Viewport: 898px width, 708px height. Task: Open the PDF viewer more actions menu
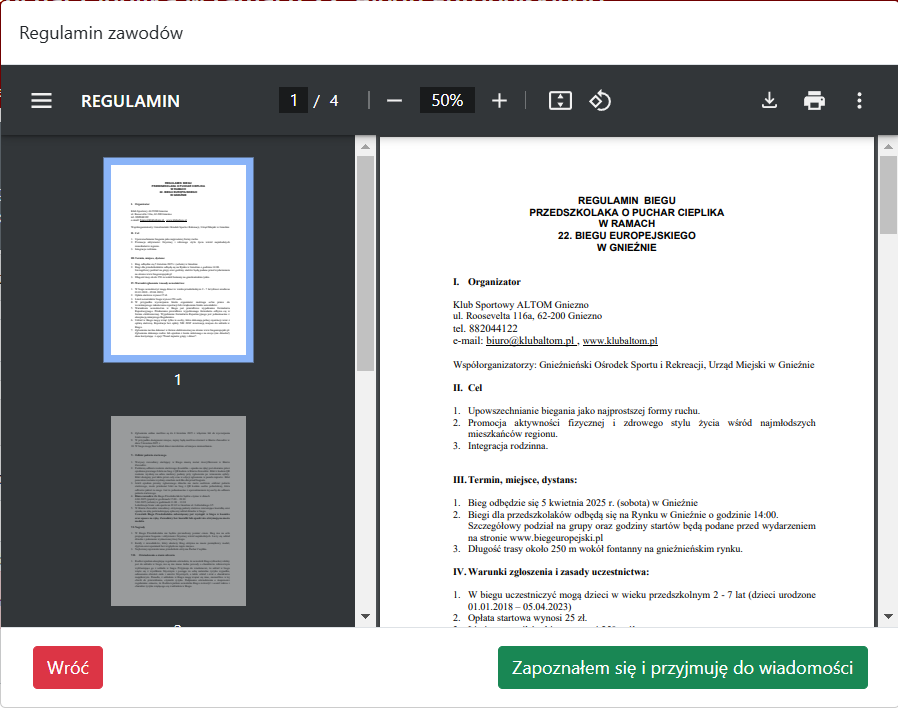coord(859,101)
